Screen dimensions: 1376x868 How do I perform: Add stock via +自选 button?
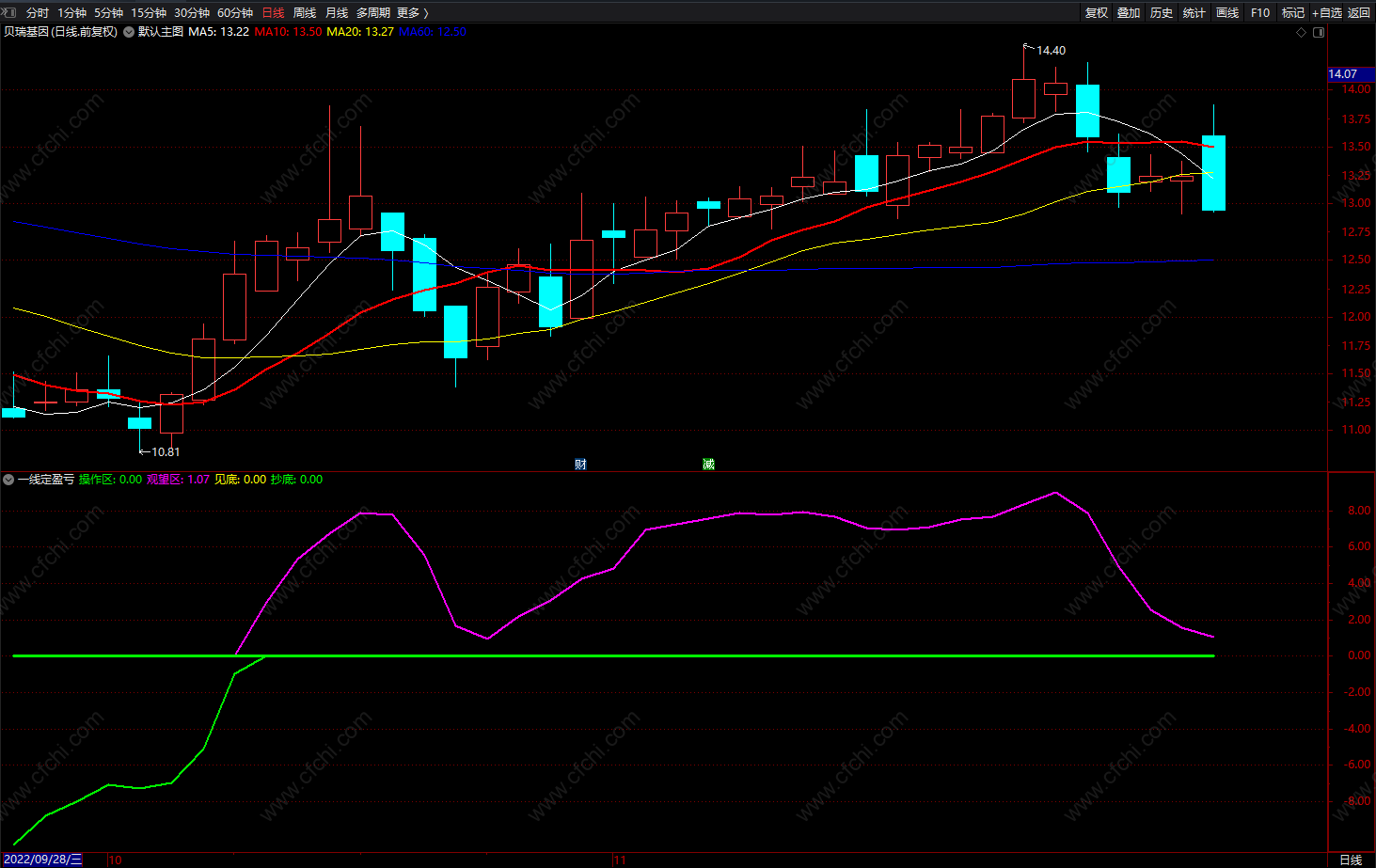point(1327,13)
